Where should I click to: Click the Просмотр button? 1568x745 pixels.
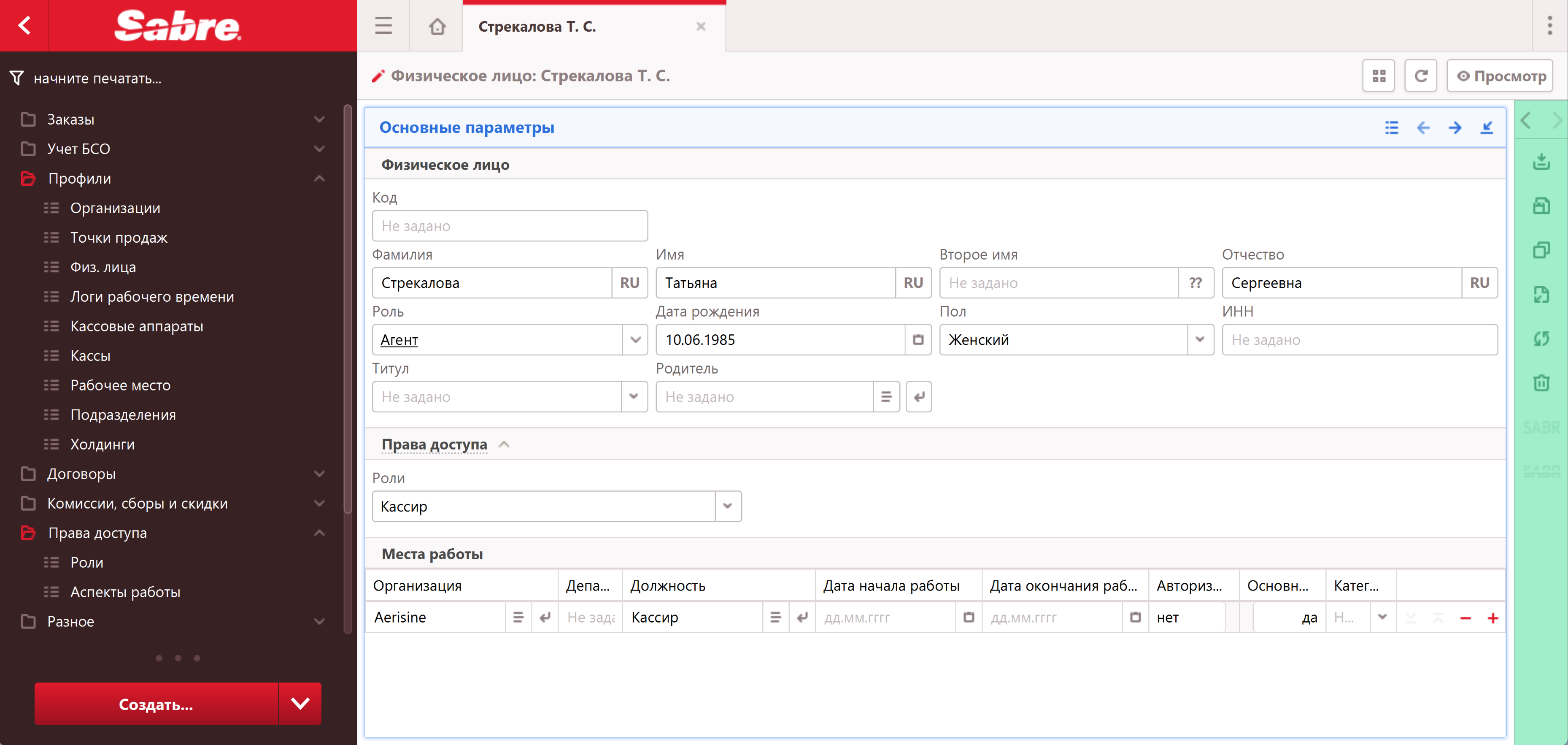(x=1501, y=76)
